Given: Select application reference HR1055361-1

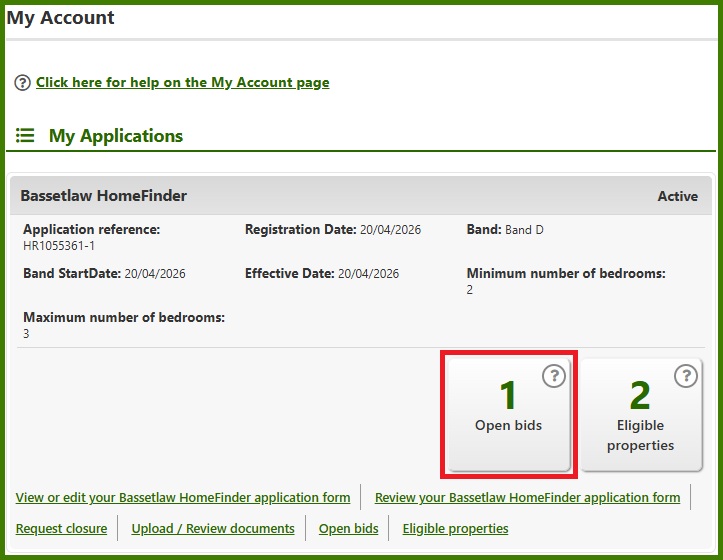Looking at the screenshot, I should pyautogui.click(x=59, y=245).
